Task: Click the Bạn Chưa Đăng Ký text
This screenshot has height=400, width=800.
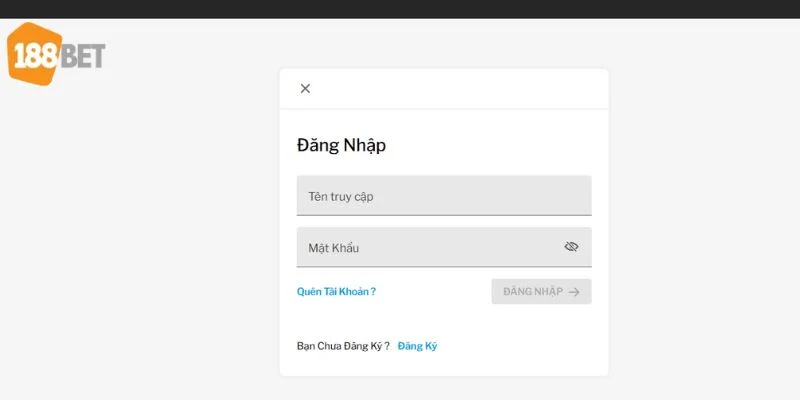Action: pyautogui.click(x=342, y=346)
